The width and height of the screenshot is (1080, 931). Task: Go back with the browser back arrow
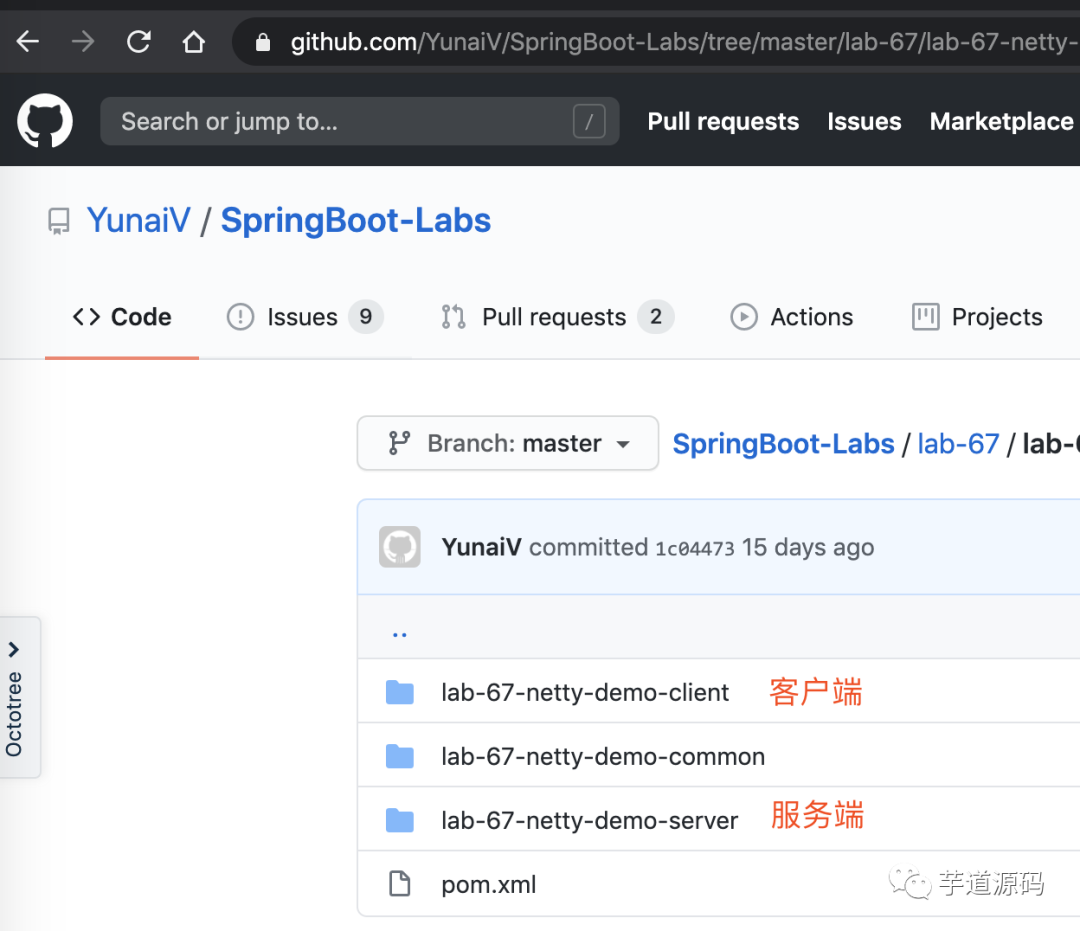(28, 42)
